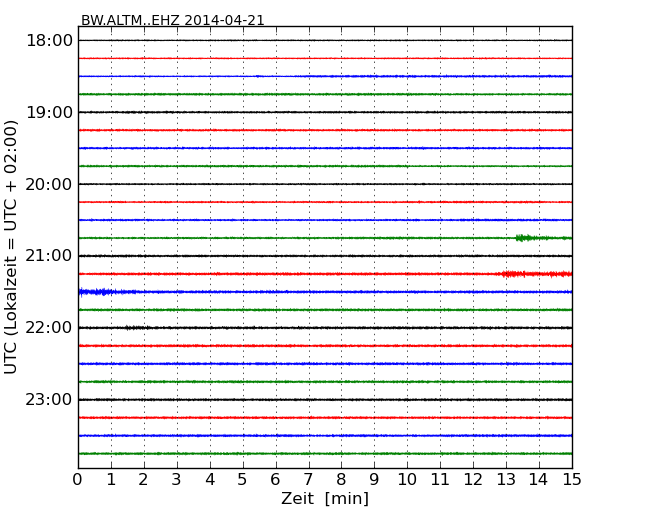
Task: Click the x-axis tick label 5
Action: [243, 480]
